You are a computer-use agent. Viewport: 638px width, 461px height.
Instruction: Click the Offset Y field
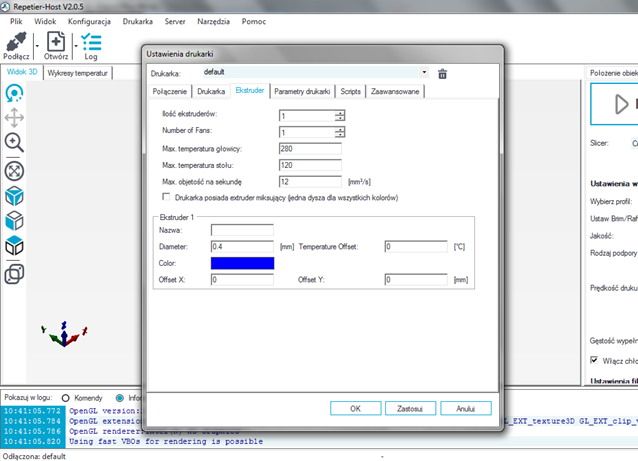tap(416, 280)
